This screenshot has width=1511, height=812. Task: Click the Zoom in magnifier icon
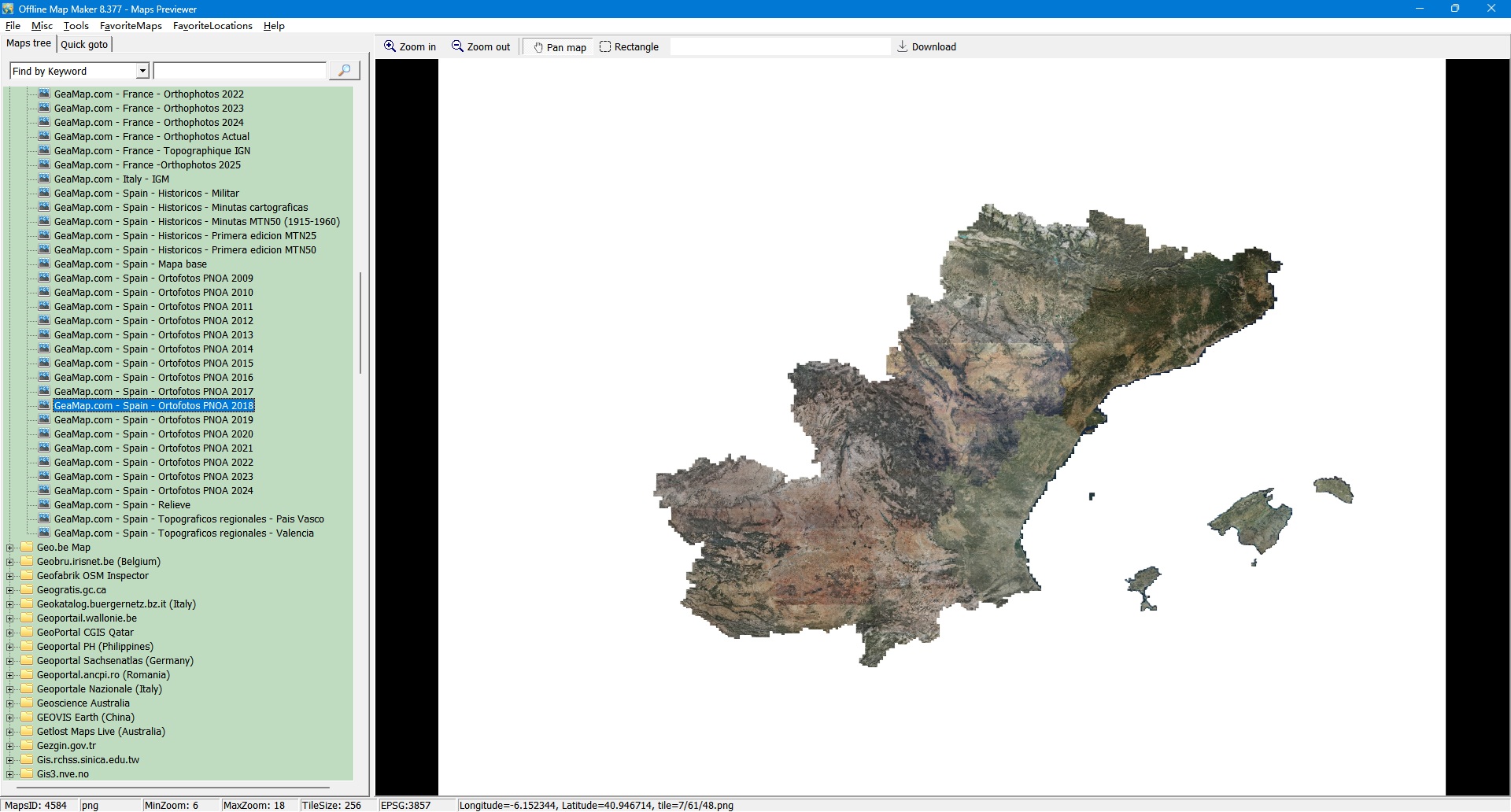pyautogui.click(x=390, y=46)
